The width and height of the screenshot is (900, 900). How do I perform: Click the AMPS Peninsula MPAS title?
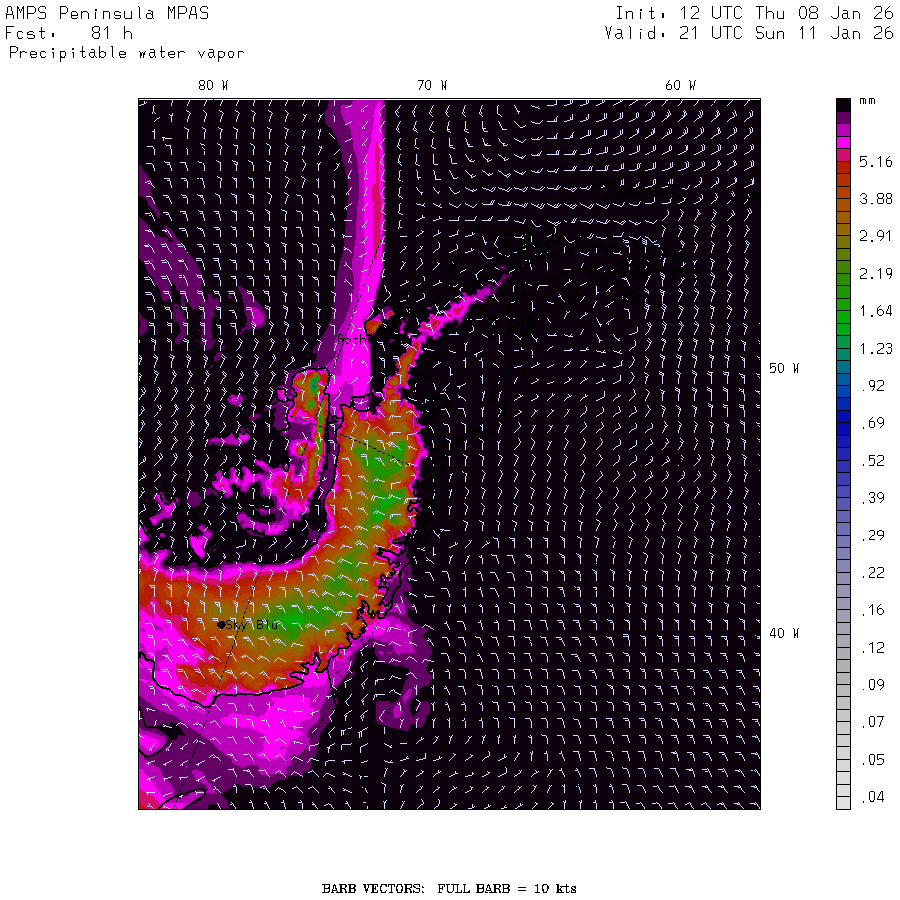click(107, 13)
